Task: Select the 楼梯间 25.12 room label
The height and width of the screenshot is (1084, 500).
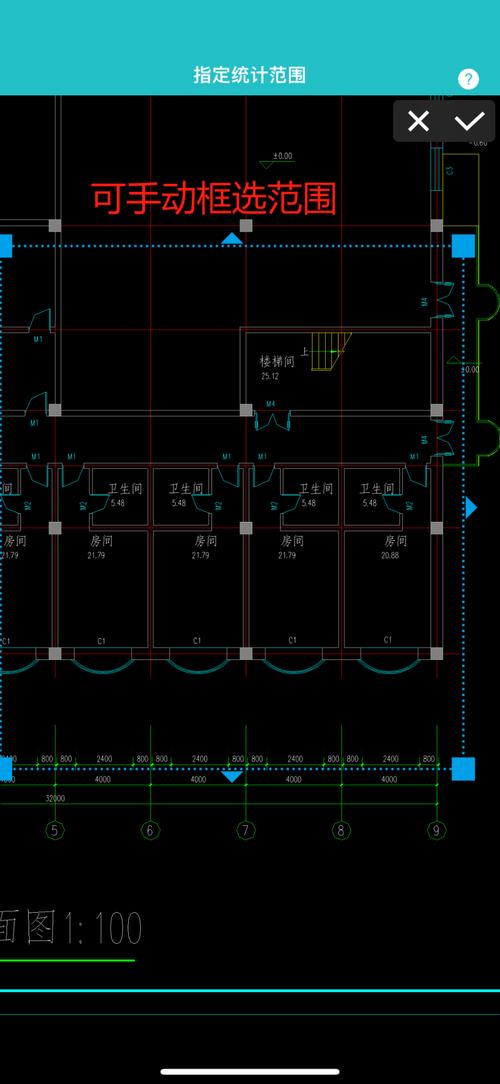Action: coord(277,368)
